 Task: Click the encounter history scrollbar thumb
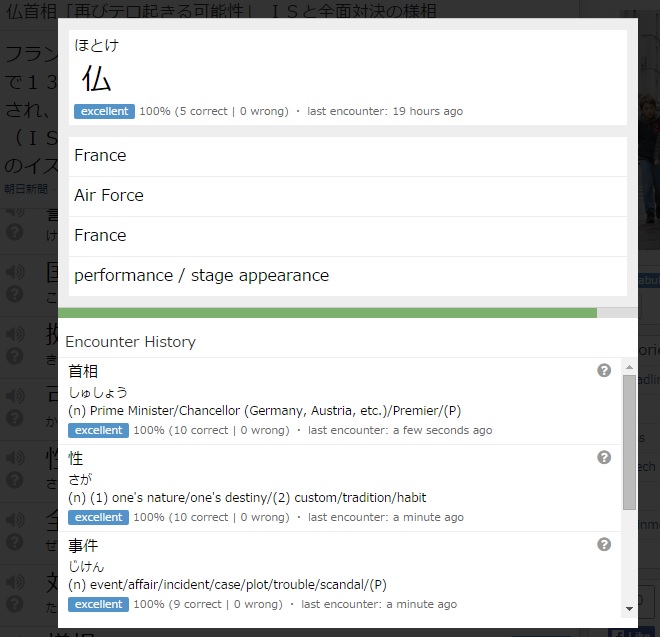click(x=629, y=440)
